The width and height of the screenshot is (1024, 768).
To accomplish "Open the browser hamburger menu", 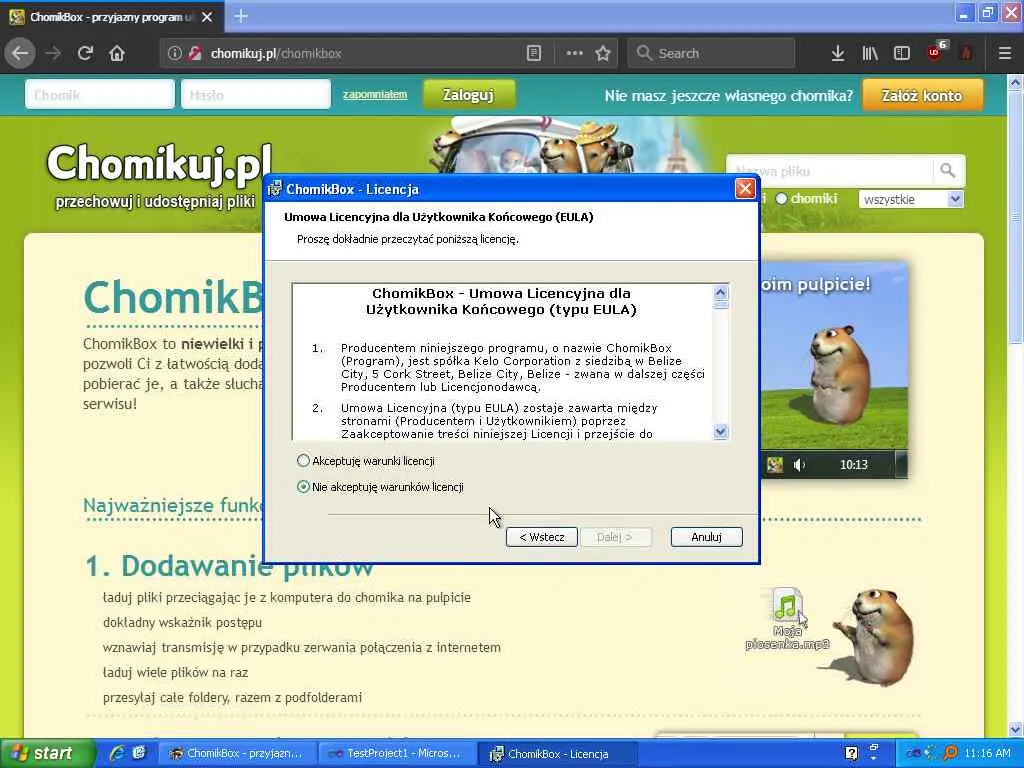I will [x=1005, y=53].
